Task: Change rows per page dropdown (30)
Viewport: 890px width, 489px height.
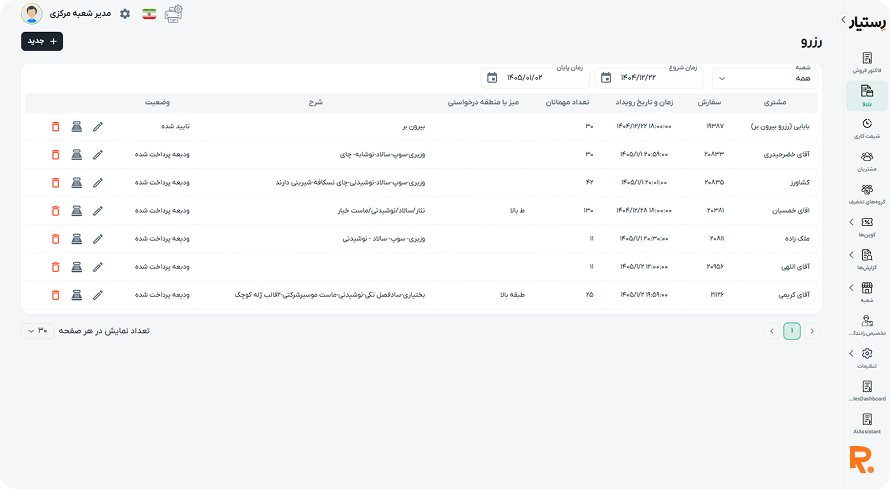Action: pos(38,331)
